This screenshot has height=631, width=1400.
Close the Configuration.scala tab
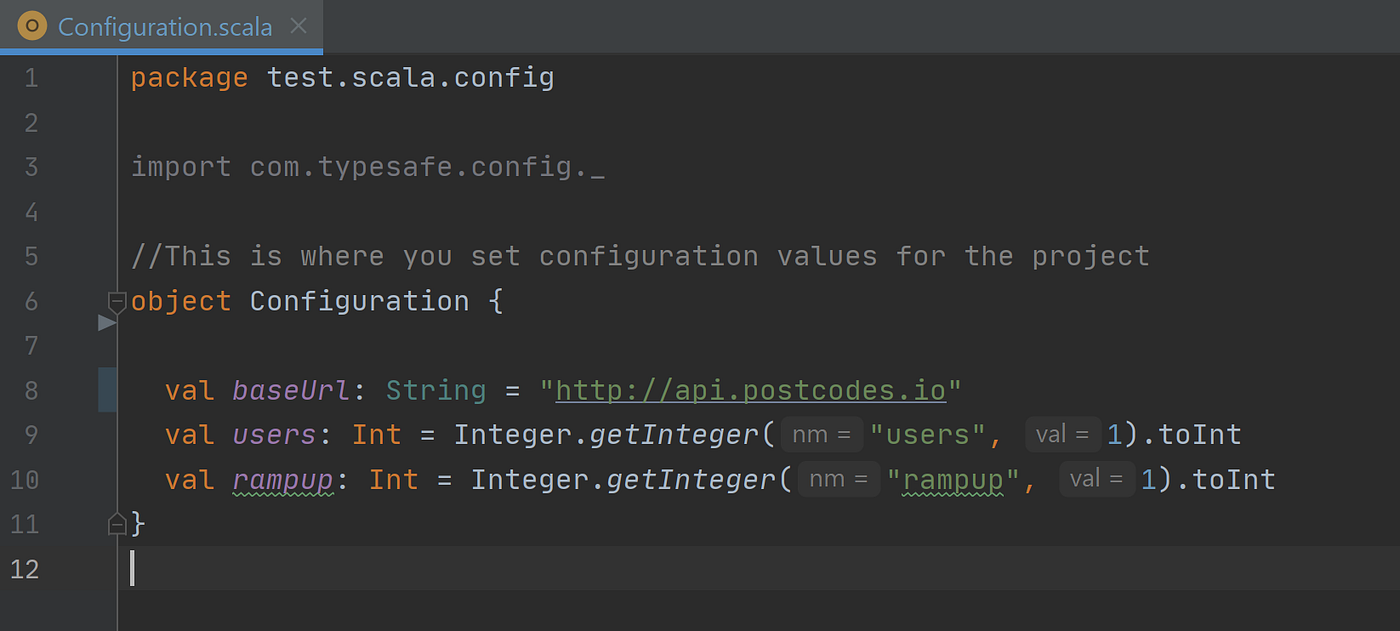pos(298,26)
